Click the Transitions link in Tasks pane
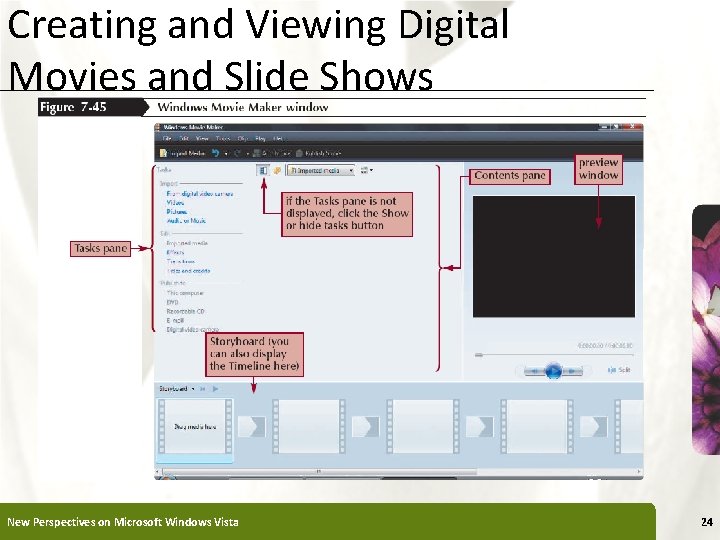Screen dimensions: 720x540 [x=180, y=262]
